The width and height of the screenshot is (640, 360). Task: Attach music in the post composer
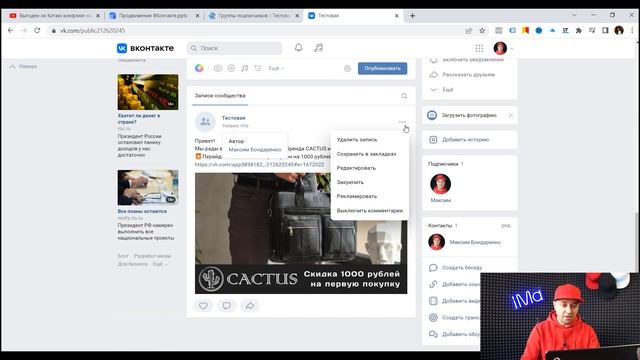244,68
